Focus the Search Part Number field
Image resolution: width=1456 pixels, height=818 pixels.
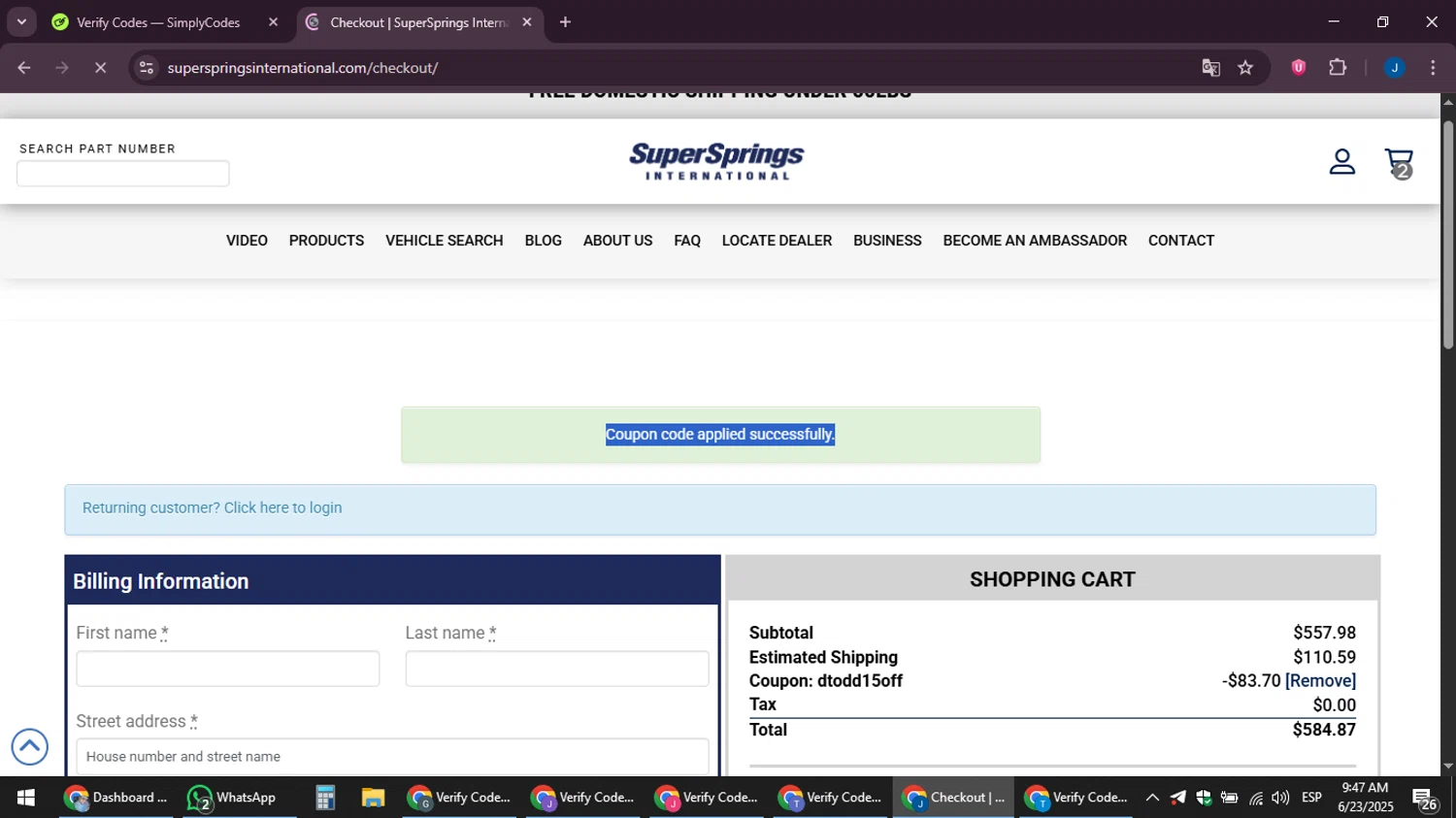pyautogui.click(x=123, y=174)
